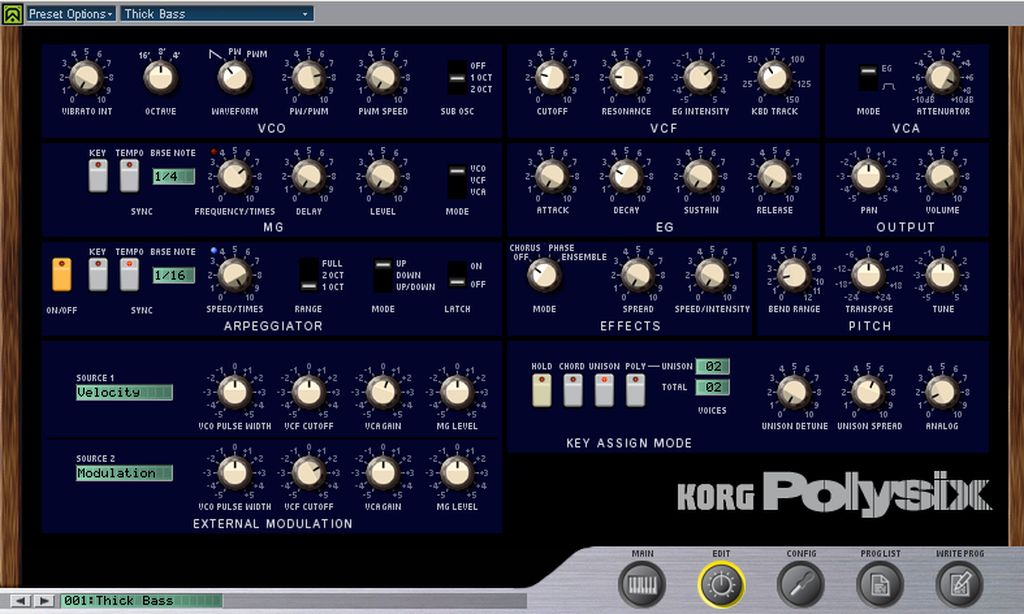Click the EFFECTS SPREAD knob
The image size is (1024, 614).
637,275
